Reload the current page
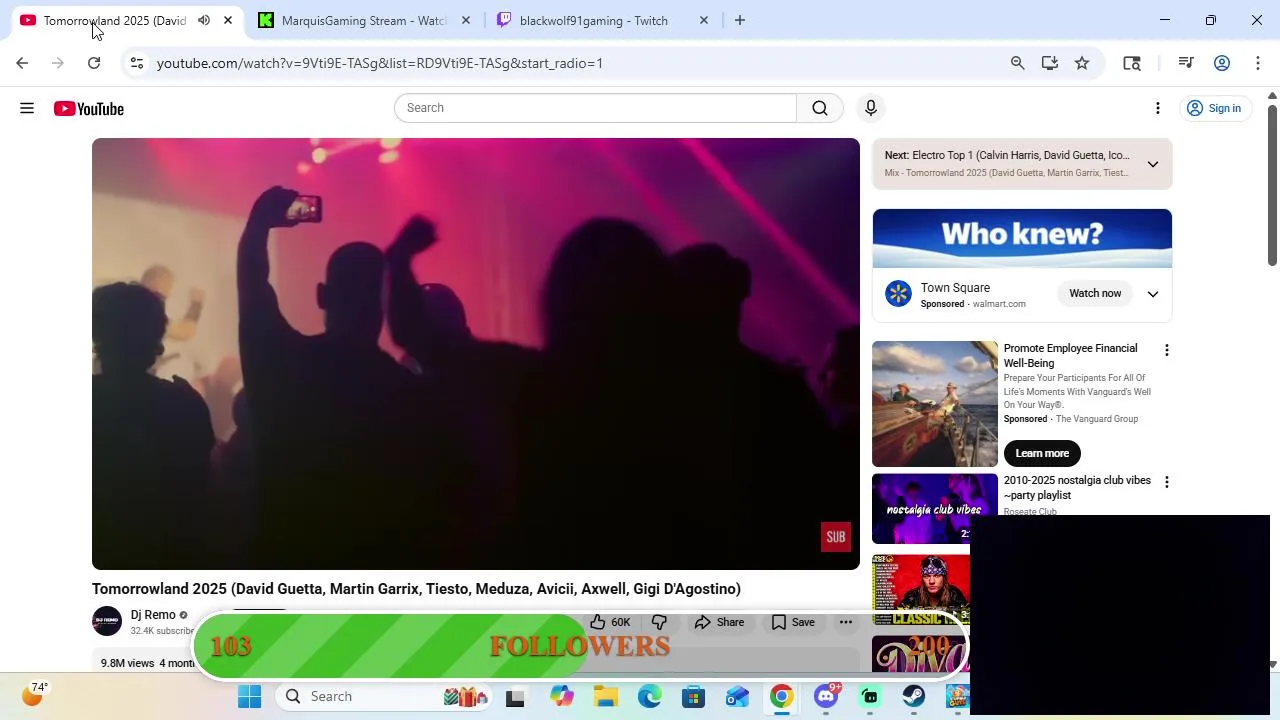Screen dimensions: 1280x720 click(94, 63)
